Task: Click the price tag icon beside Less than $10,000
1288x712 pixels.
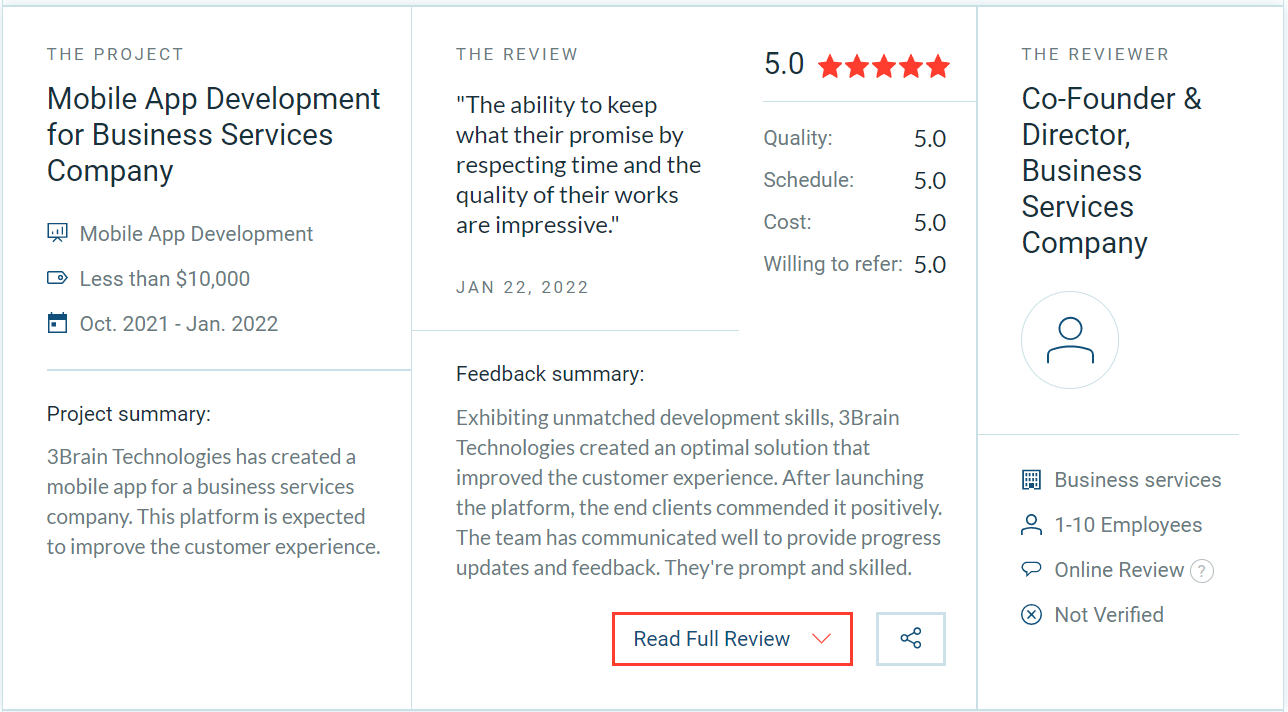Action: tap(57, 278)
